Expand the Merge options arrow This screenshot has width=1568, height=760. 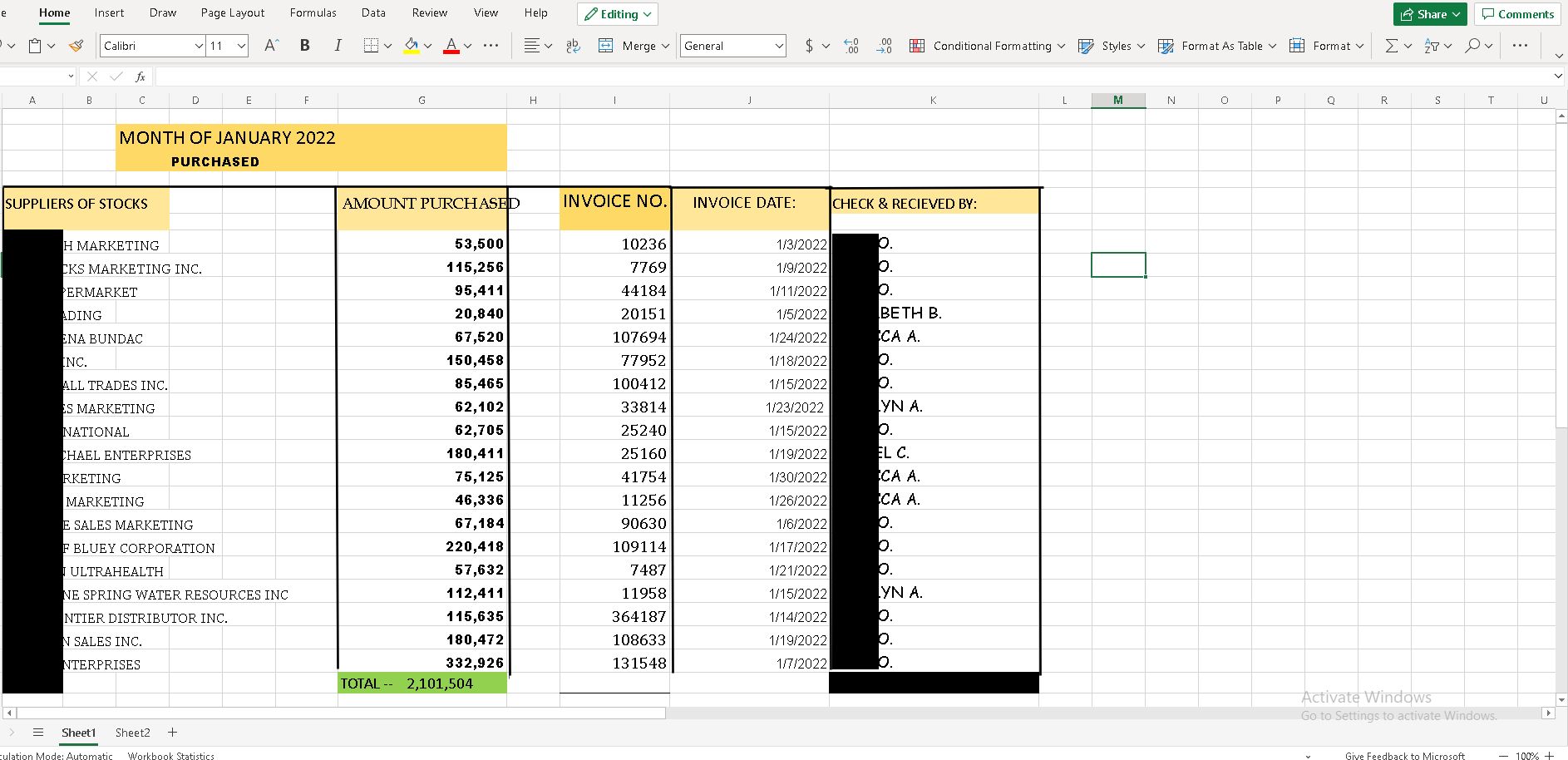pos(665,46)
